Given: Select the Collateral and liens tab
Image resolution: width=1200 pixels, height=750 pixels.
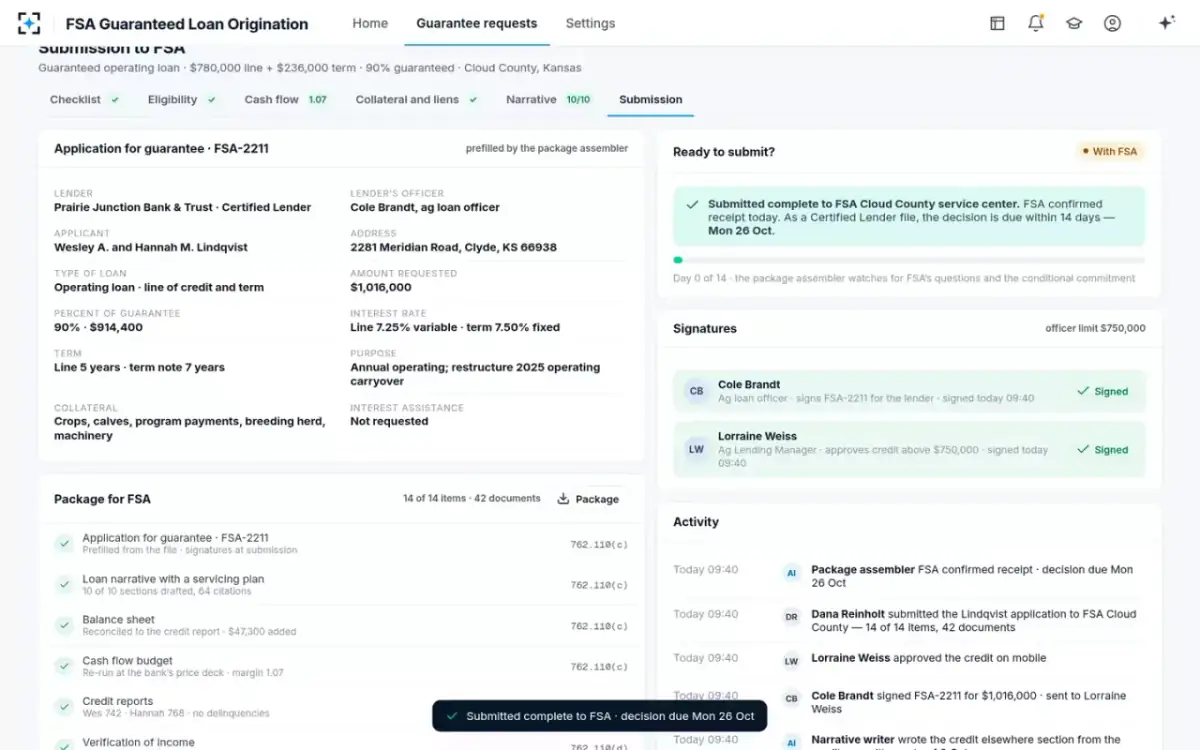Looking at the screenshot, I should tap(417, 100).
